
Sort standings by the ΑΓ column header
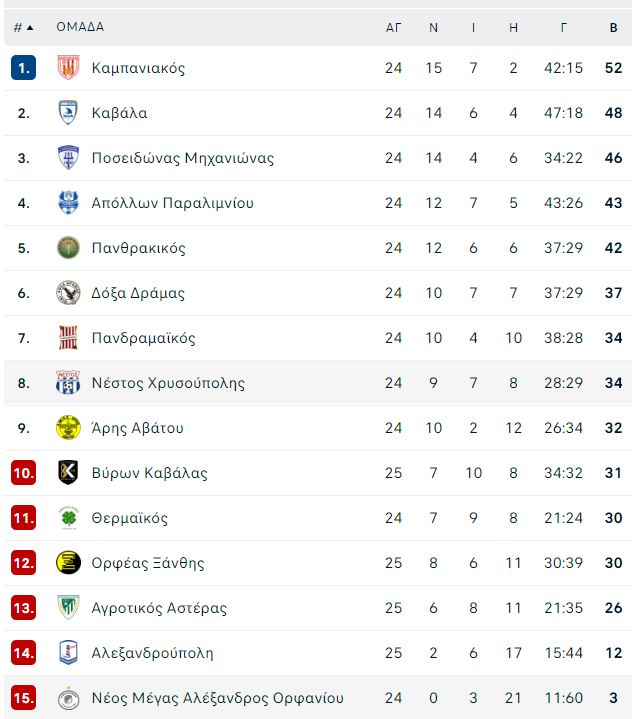coord(393,28)
